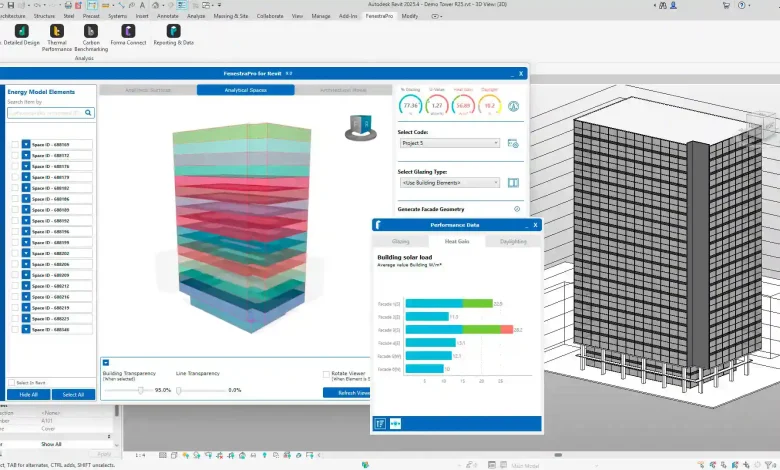
Task: Adjust the Building Transparency slider
Action: point(141,390)
